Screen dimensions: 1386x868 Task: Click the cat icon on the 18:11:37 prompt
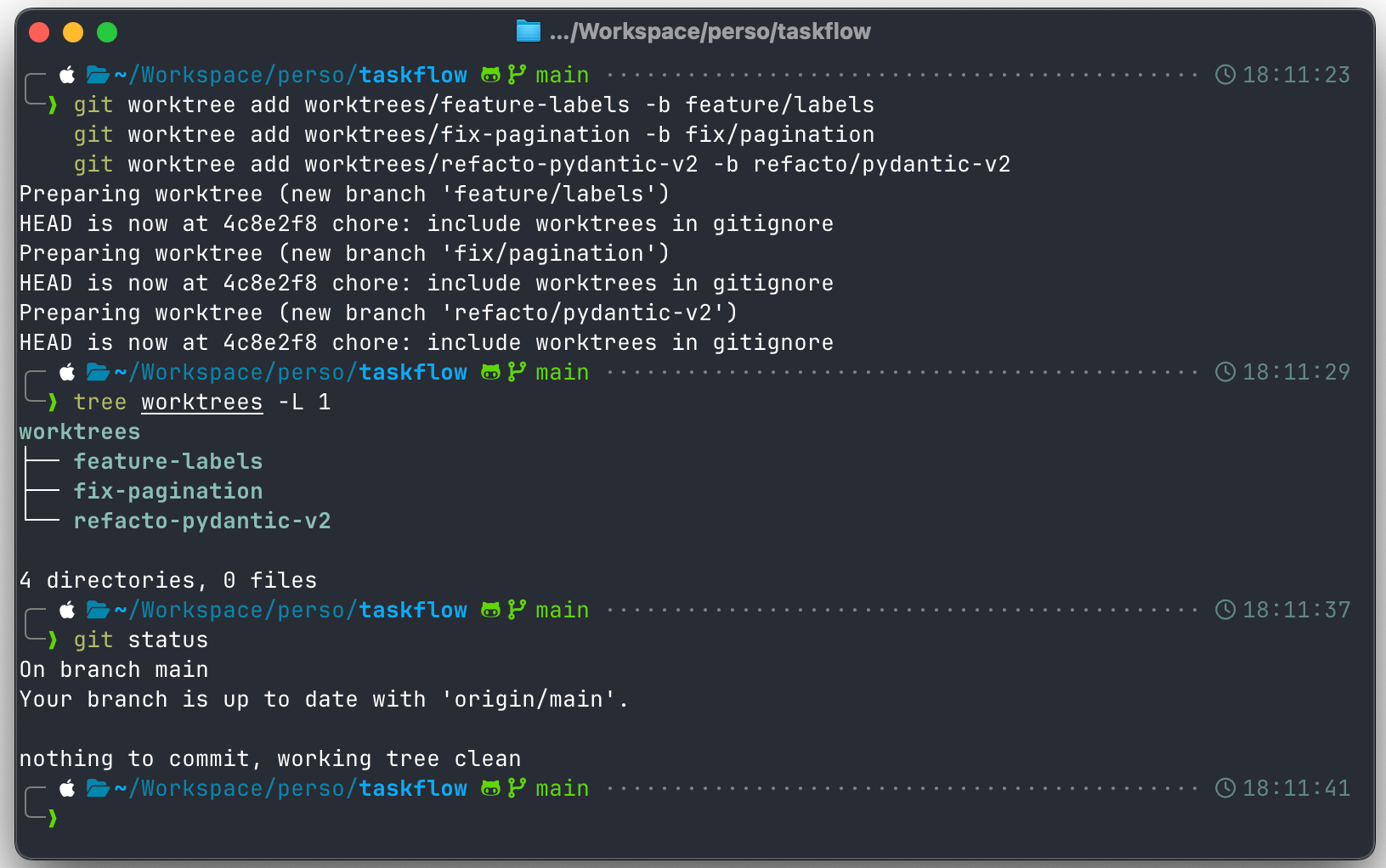pyautogui.click(x=490, y=610)
